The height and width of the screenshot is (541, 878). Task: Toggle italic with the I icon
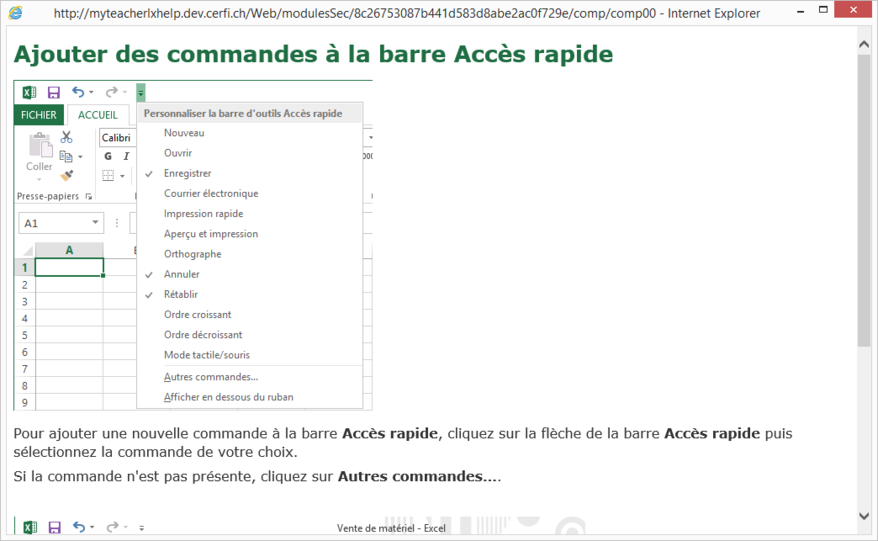click(x=126, y=156)
